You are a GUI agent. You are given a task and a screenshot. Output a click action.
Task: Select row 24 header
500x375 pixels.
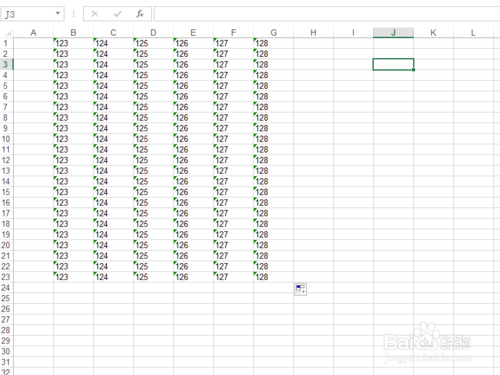[x=6, y=288]
